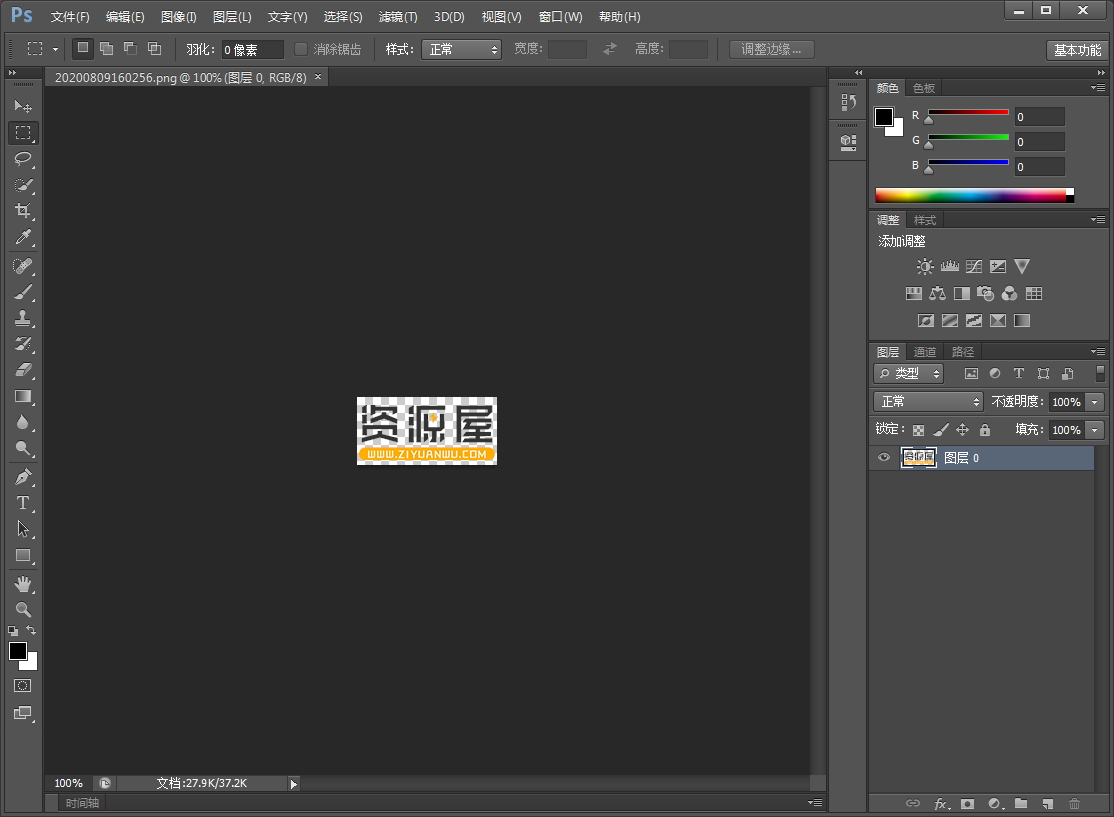Viewport: 1114px width, 817px height.
Task: Open the layer blend mode 正常 dropdown
Action: (x=929, y=401)
